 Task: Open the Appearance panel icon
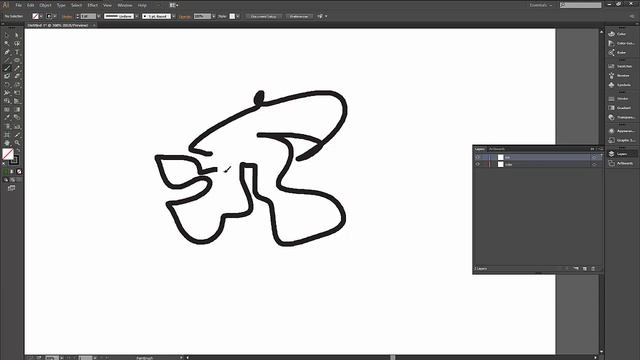(x=611, y=131)
